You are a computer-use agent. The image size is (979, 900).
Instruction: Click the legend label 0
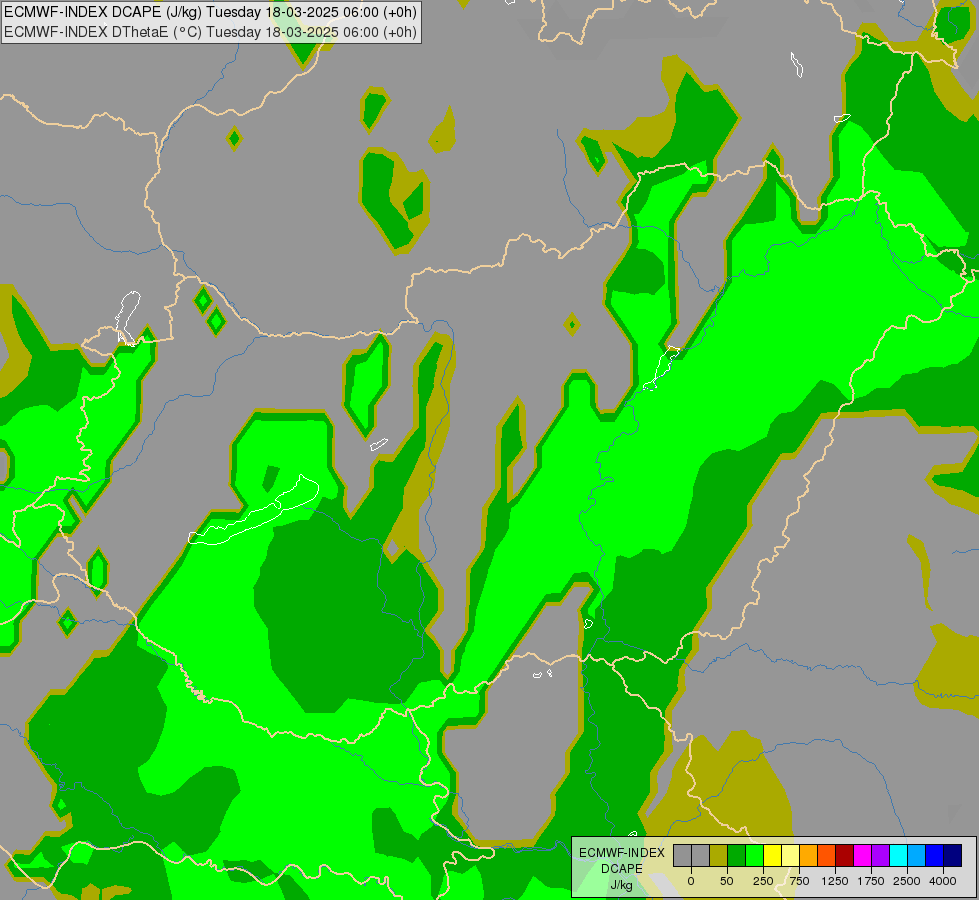(691, 881)
